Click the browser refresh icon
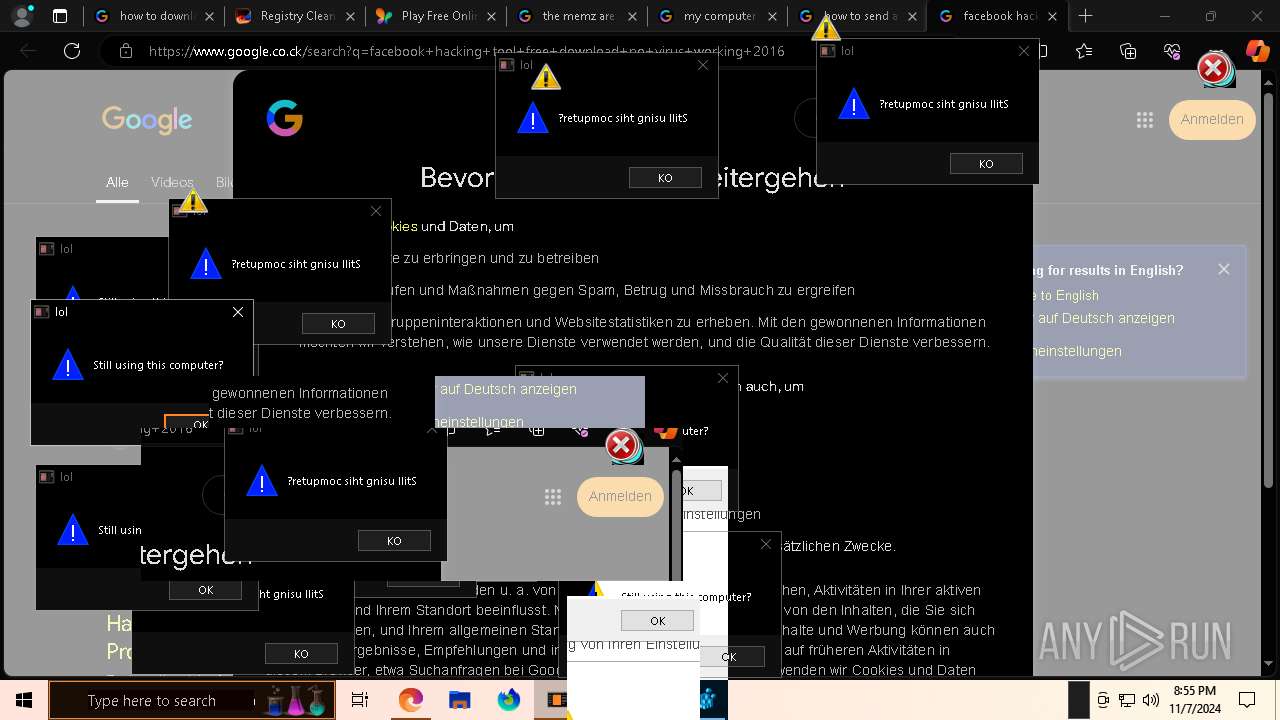1280x720 pixels. tap(72, 51)
